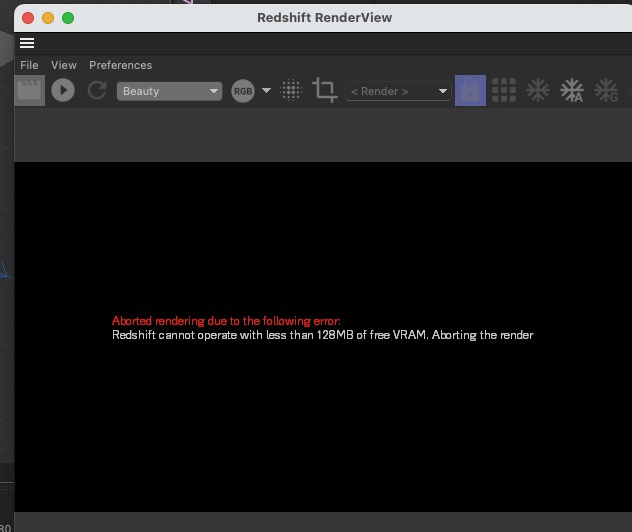This screenshot has width=632, height=532.
Task: Open the View menu
Action: click(64, 65)
